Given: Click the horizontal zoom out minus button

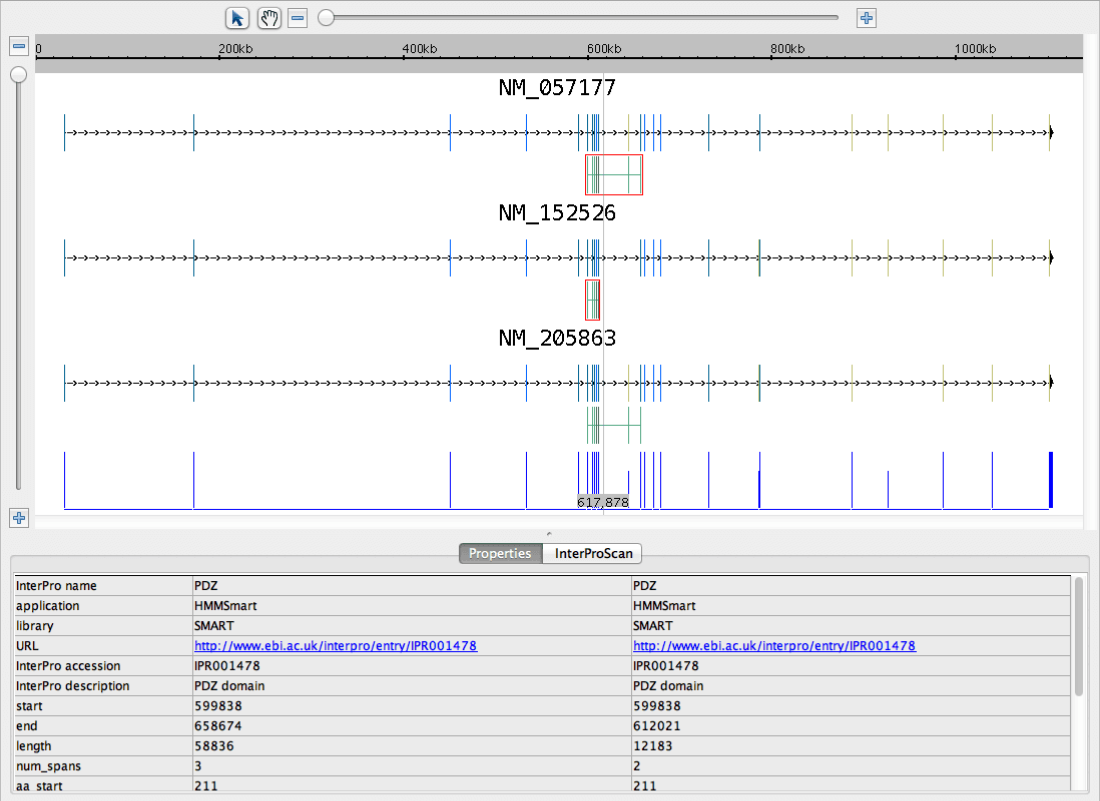Looking at the screenshot, I should click(x=297, y=18).
